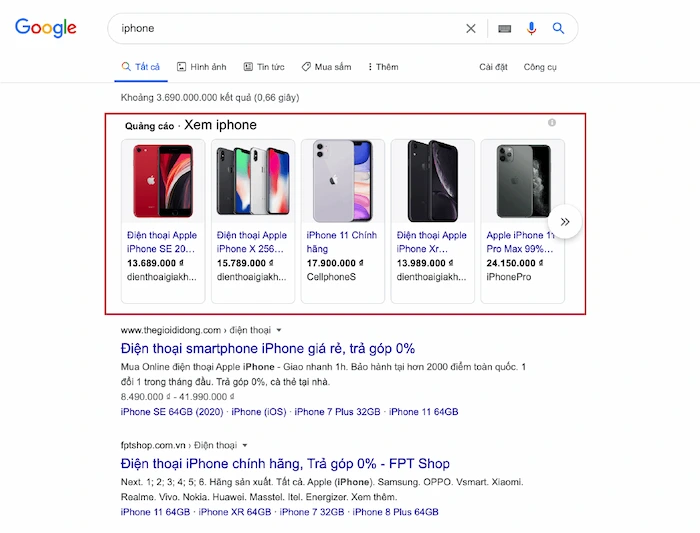
Task: Click the Google logo
Action: click(45, 28)
